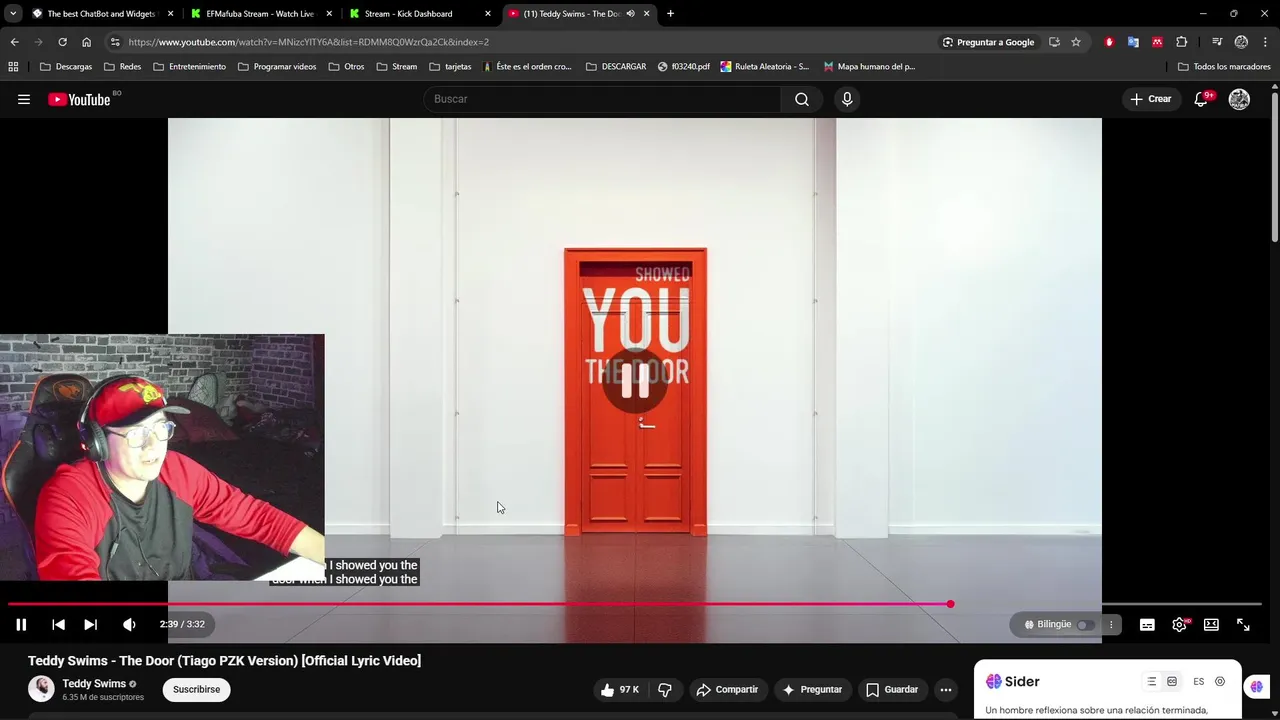This screenshot has height=720, width=1280.
Task: Open the Ruleta Aleatoria bookmark
Action: (765, 67)
